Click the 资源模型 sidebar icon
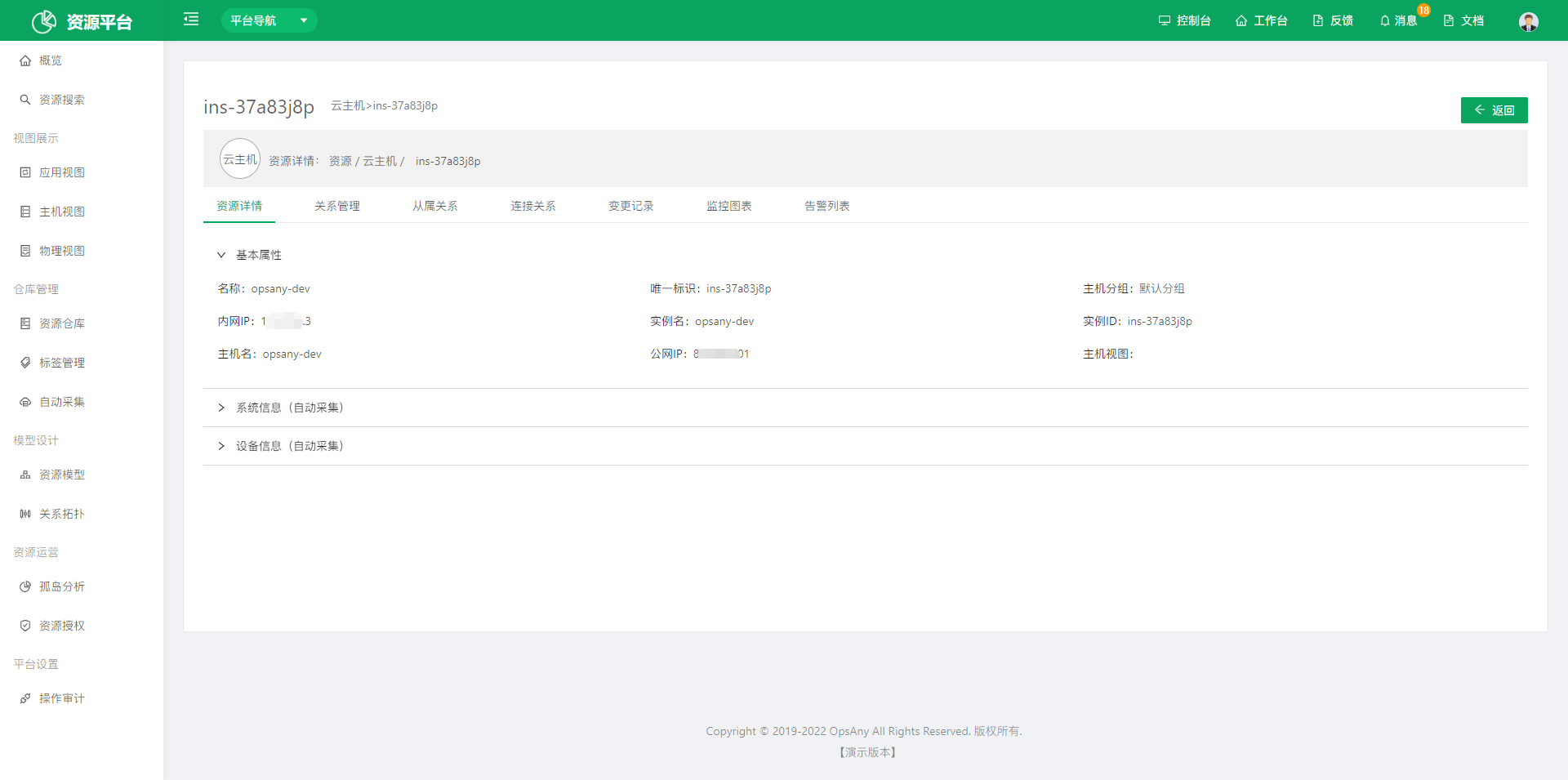 pos(25,475)
